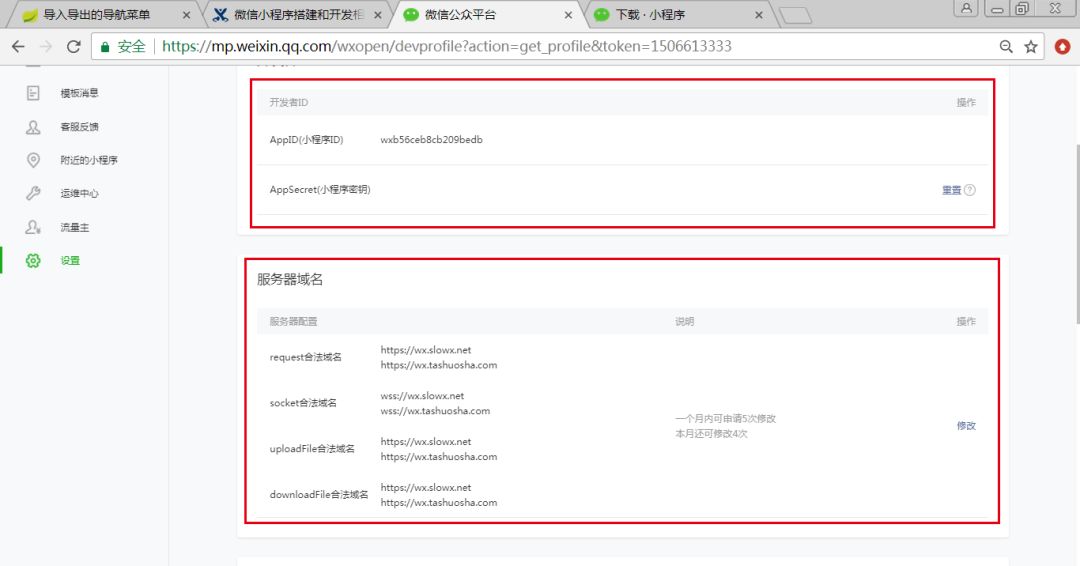Select the socket domain wss://wx.slowx.net
This screenshot has width=1080, height=566.
point(422,396)
